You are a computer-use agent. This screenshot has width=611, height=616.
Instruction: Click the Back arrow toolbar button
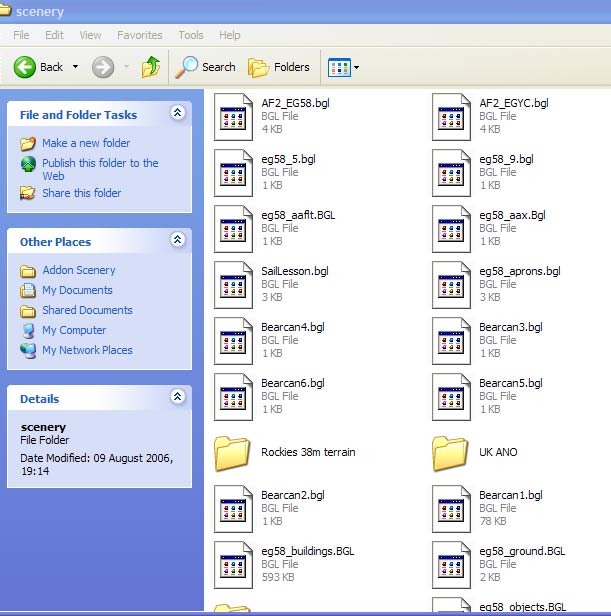[x=38, y=67]
